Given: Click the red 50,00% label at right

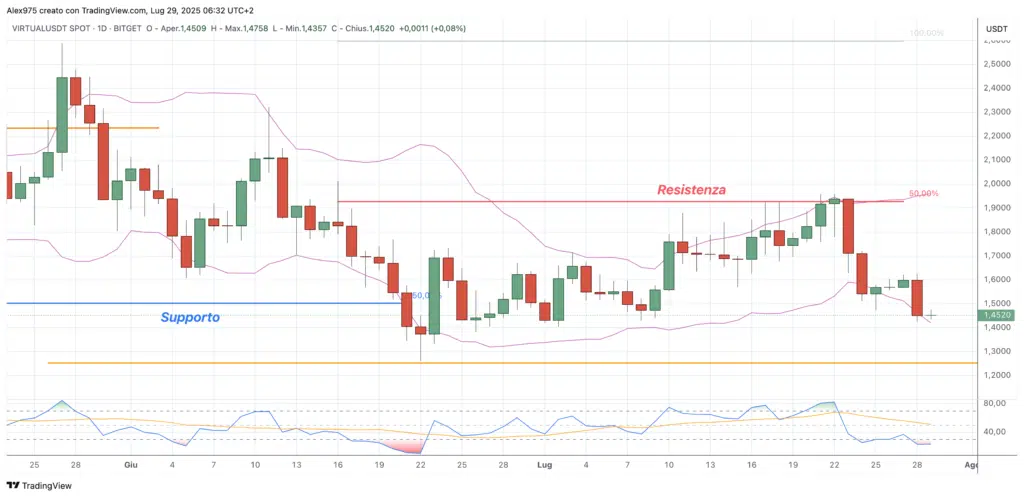Looking at the screenshot, I should coord(923,193).
